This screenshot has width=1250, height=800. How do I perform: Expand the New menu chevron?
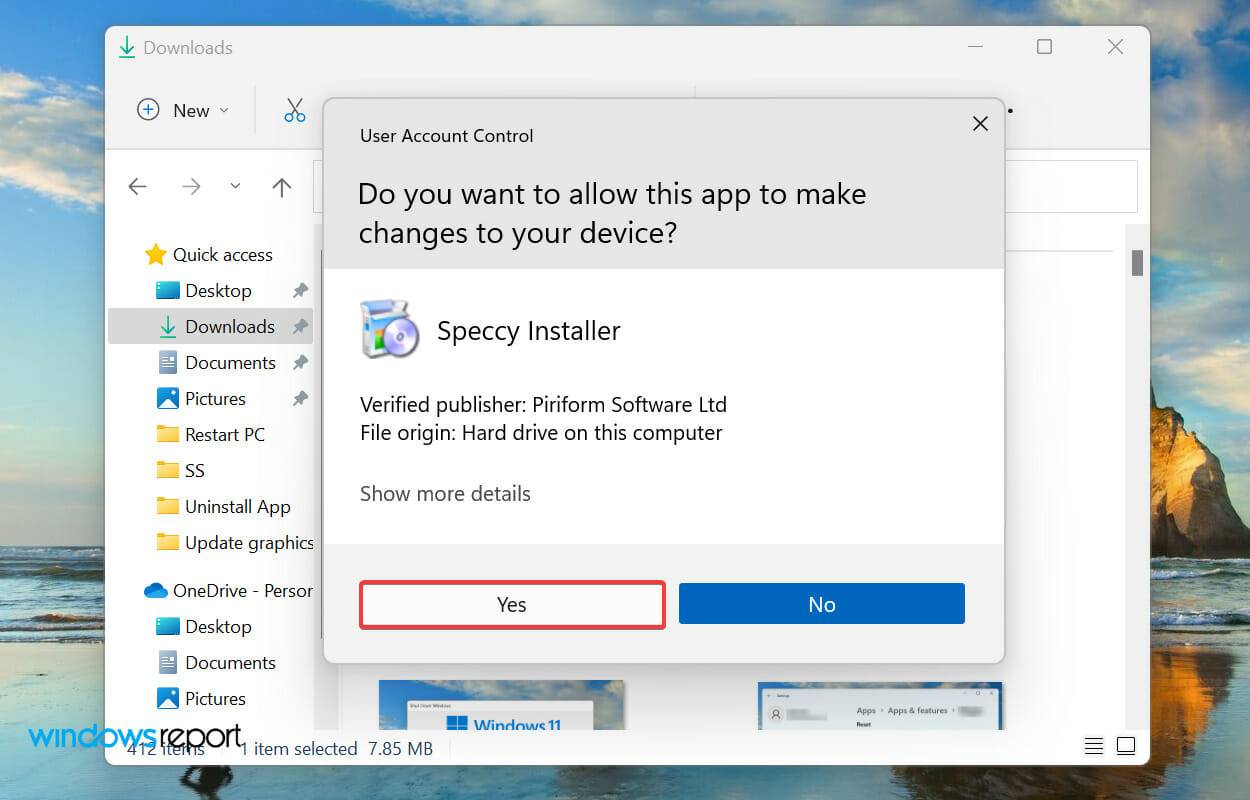coord(224,110)
